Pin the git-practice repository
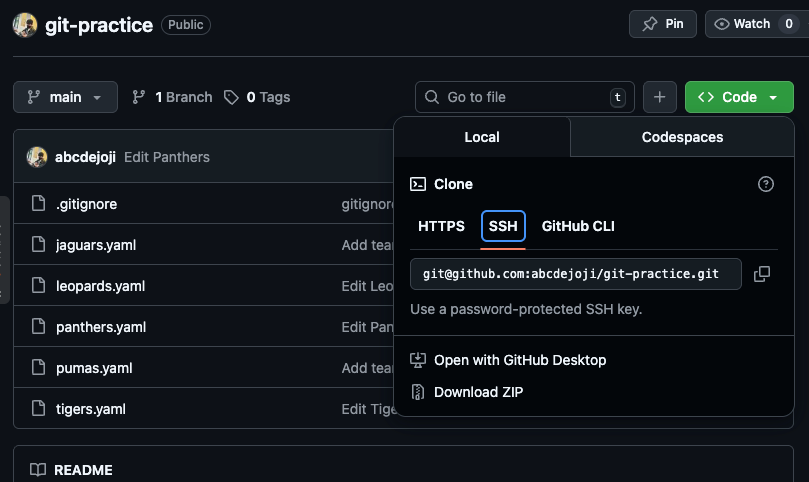809x482 pixels. pos(663,24)
